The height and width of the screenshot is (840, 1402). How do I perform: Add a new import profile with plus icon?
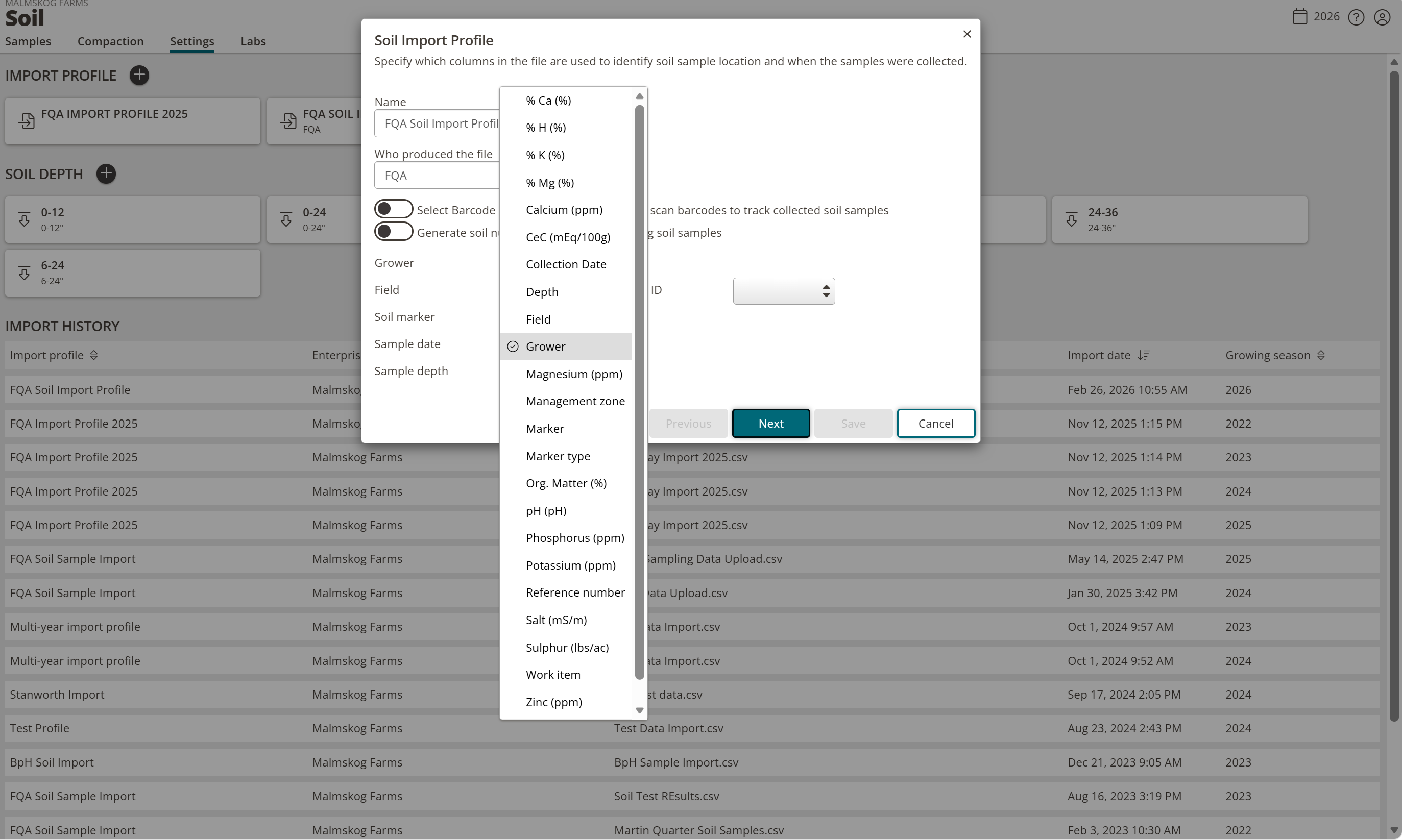pyautogui.click(x=139, y=75)
